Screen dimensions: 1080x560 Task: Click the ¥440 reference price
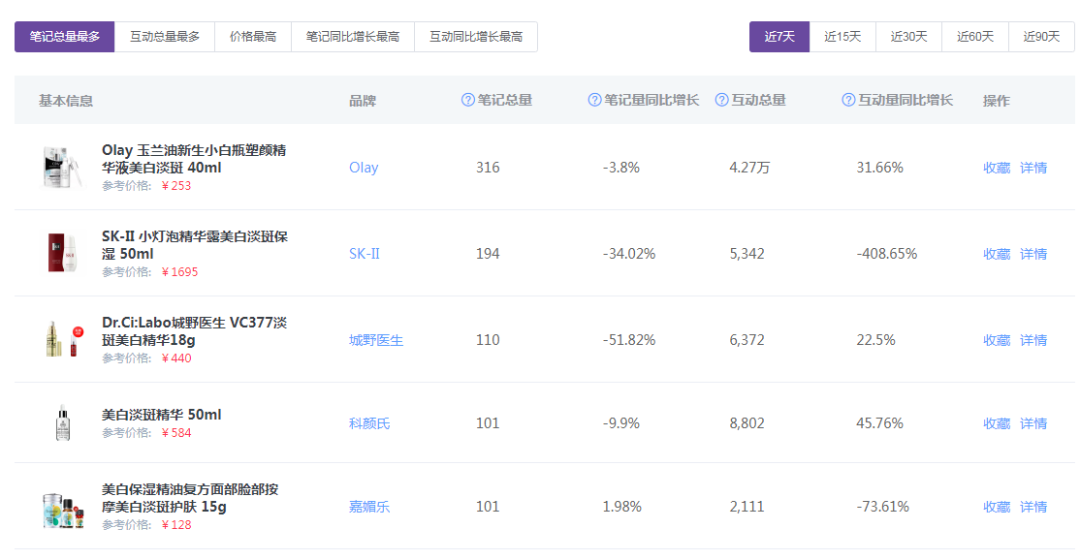[176, 358]
